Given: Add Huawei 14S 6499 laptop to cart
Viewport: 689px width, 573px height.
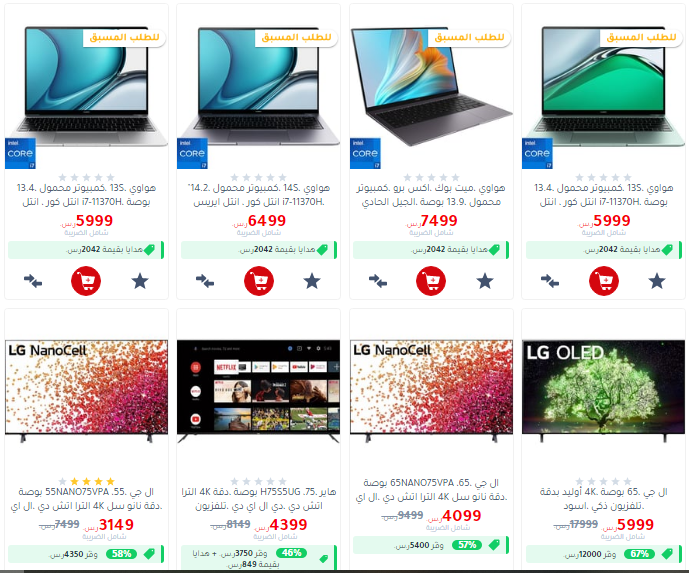Looking at the screenshot, I should [259, 281].
